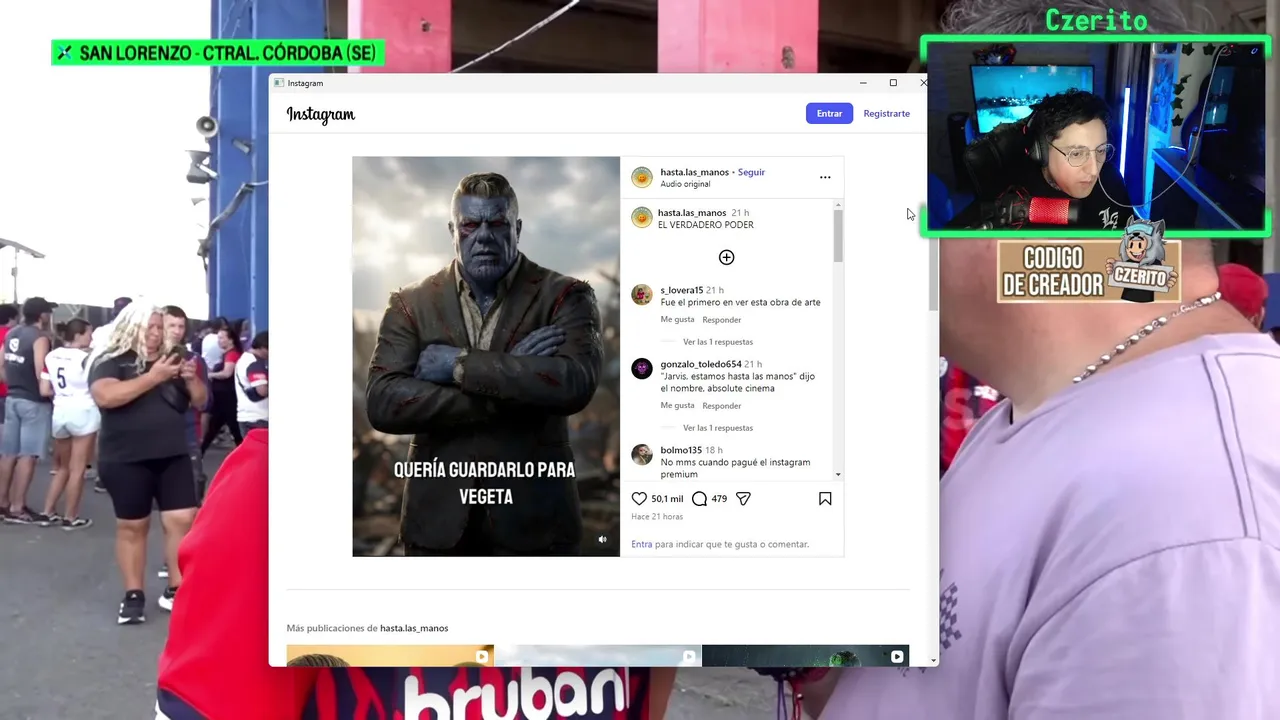
Task: Click the caption author's avatar beside EL VERDADERO PODER
Action: point(642,218)
